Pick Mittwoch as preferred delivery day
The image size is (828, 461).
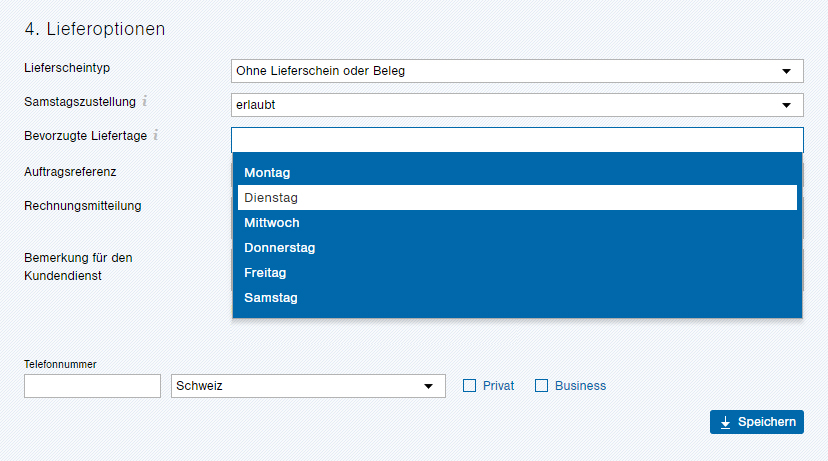coord(517,223)
